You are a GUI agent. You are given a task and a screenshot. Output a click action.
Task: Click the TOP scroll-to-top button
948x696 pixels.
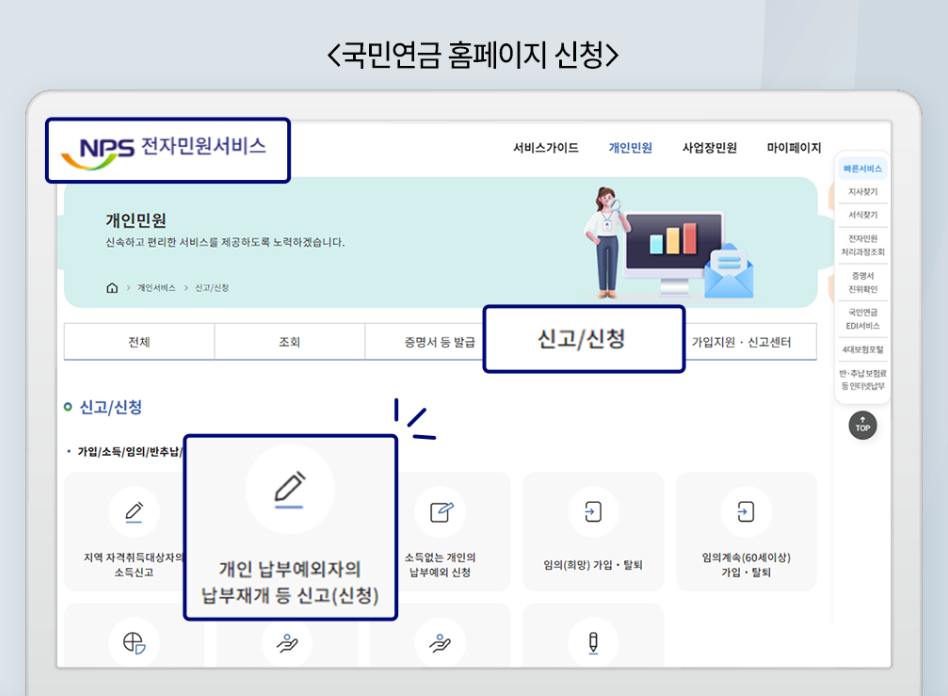pyautogui.click(x=863, y=426)
